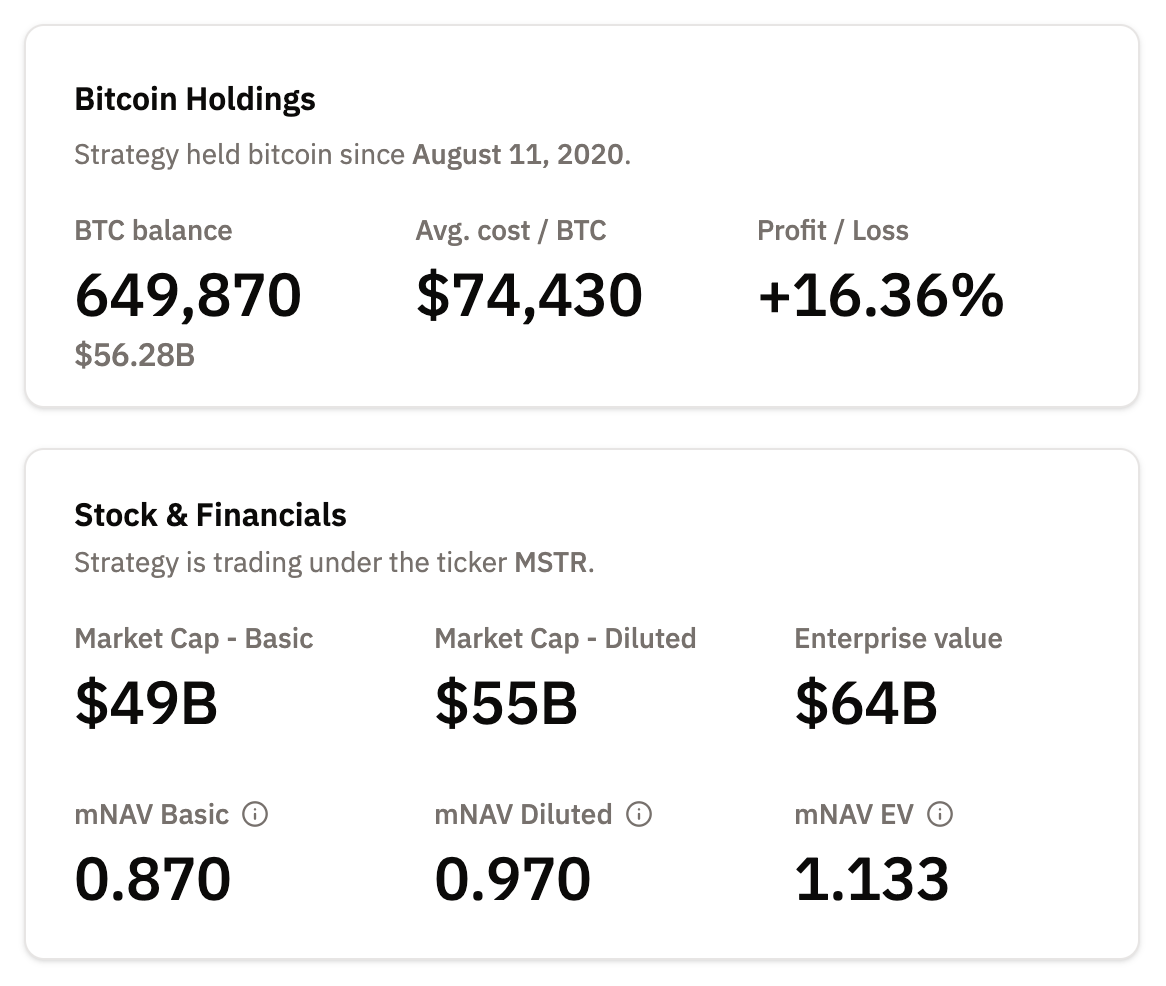Click the Market Cap - Basic value $49B
Viewport: 1166px width, 986px height.
click(145, 704)
